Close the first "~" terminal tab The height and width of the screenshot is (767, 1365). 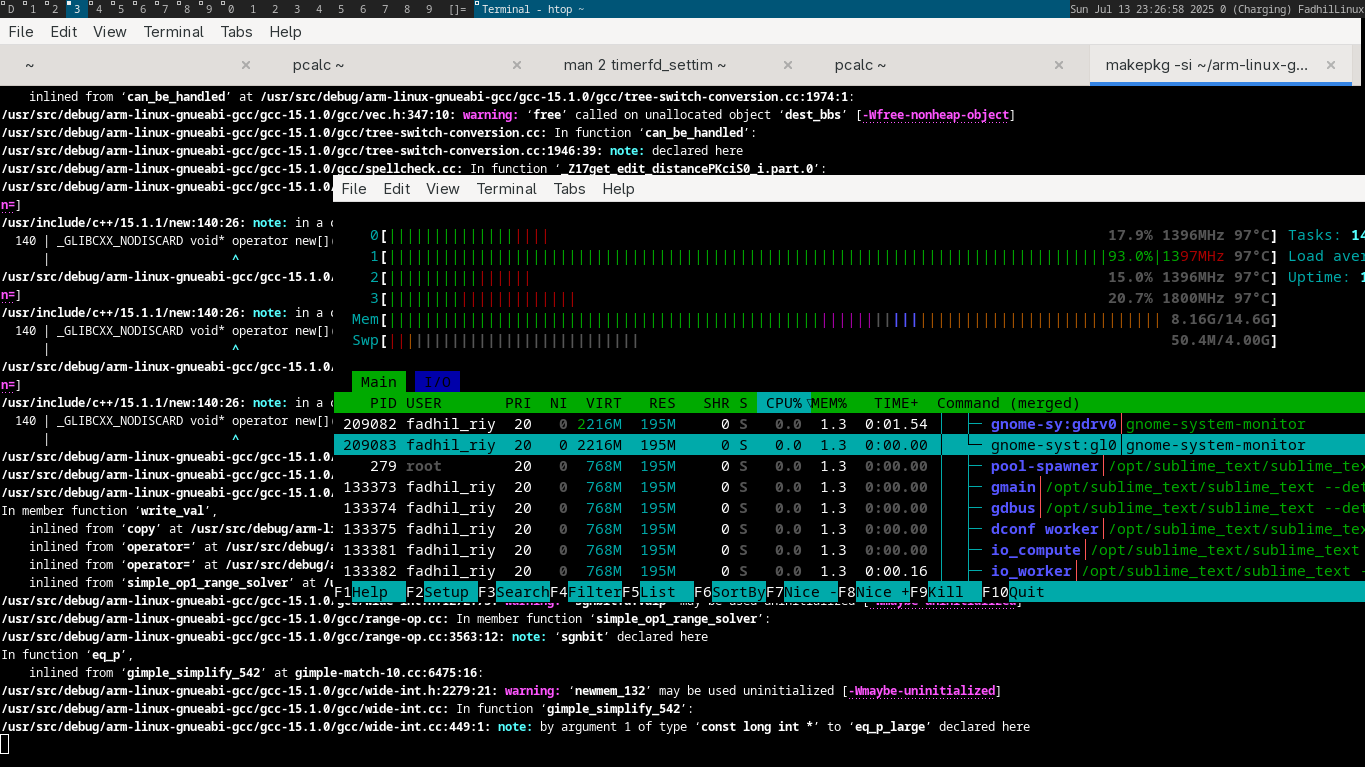[246, 65]
